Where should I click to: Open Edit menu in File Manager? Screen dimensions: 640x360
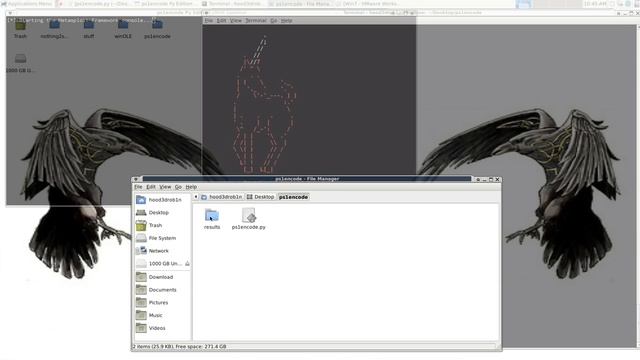[x=151, y=187]
